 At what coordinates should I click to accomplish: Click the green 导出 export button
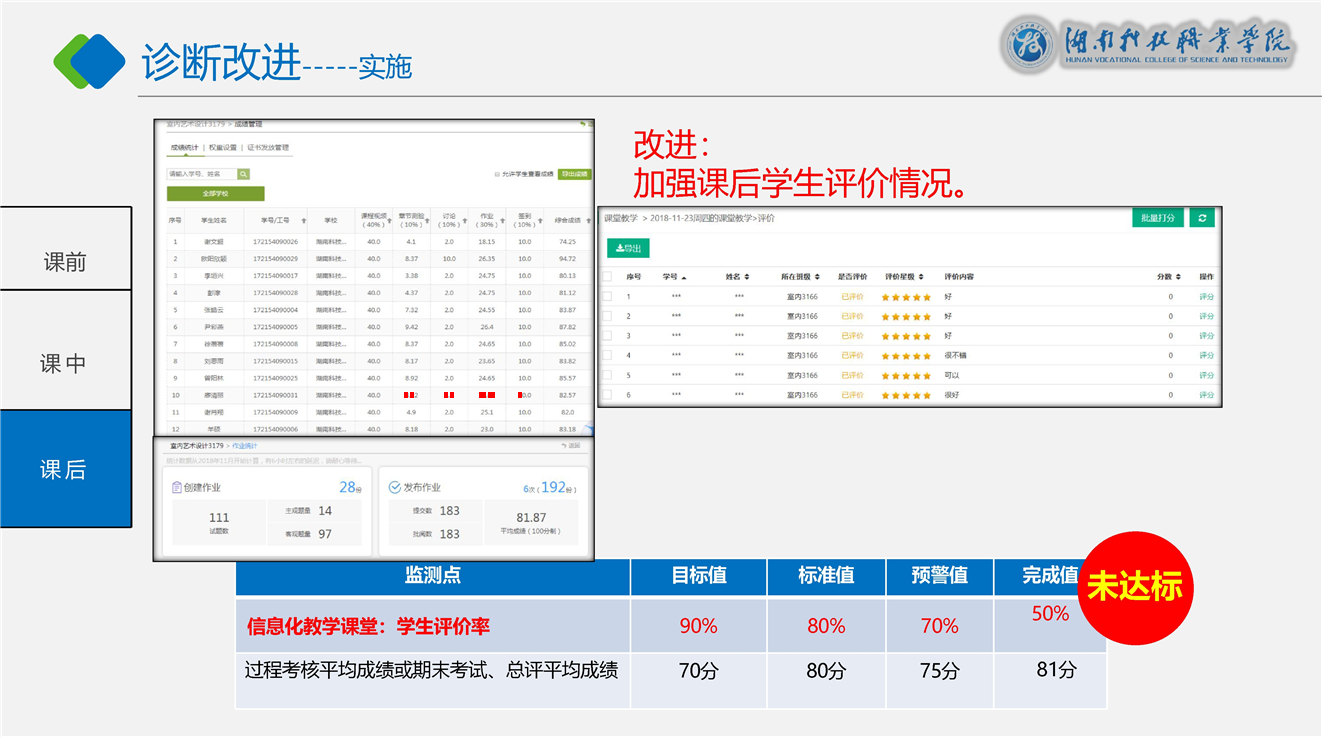(628, 248)
